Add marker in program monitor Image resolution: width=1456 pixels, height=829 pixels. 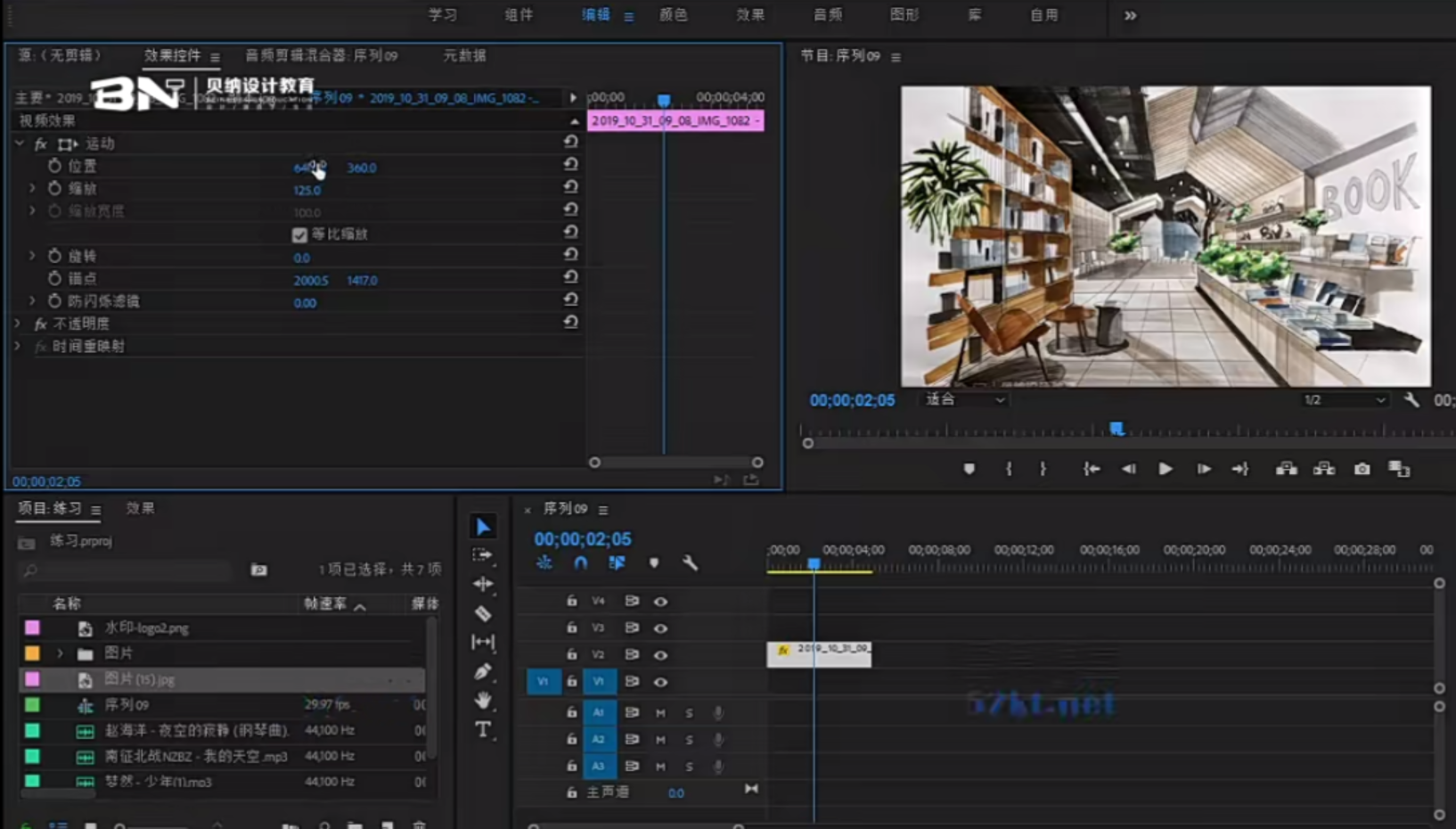point(969,469)
